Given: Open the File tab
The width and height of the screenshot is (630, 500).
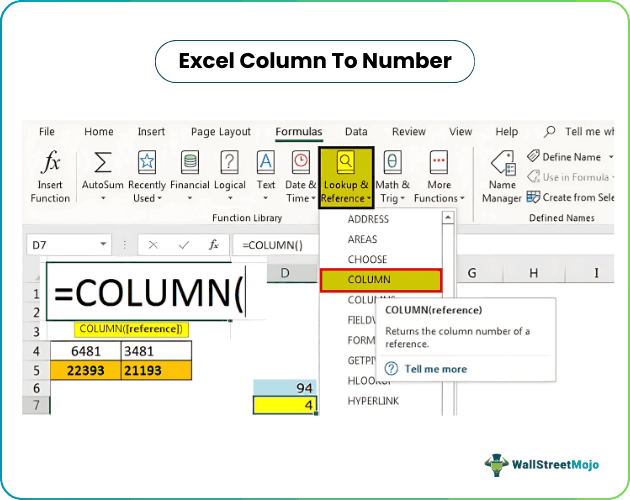Looking at the screenshot, I should click(x=47, y=131).
